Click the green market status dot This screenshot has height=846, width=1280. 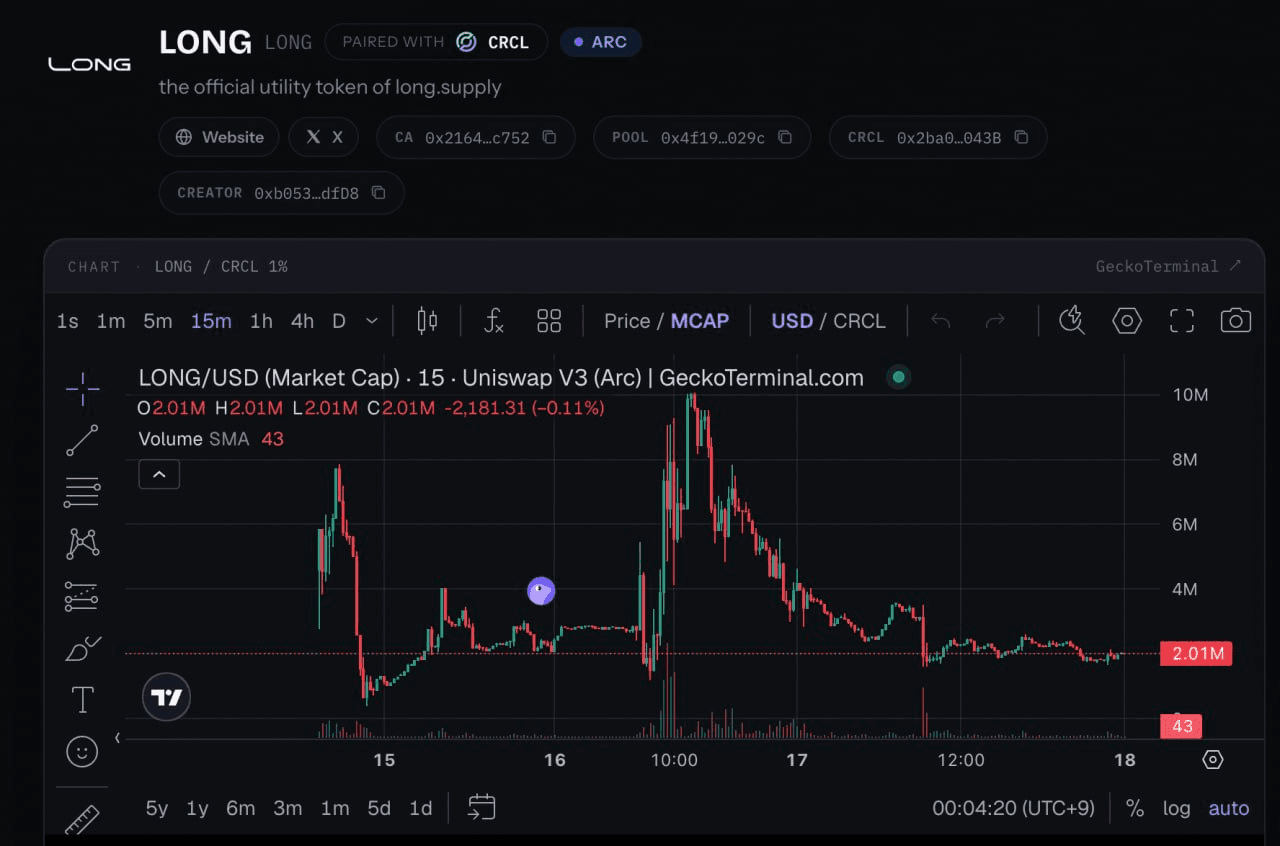(899, 378)
